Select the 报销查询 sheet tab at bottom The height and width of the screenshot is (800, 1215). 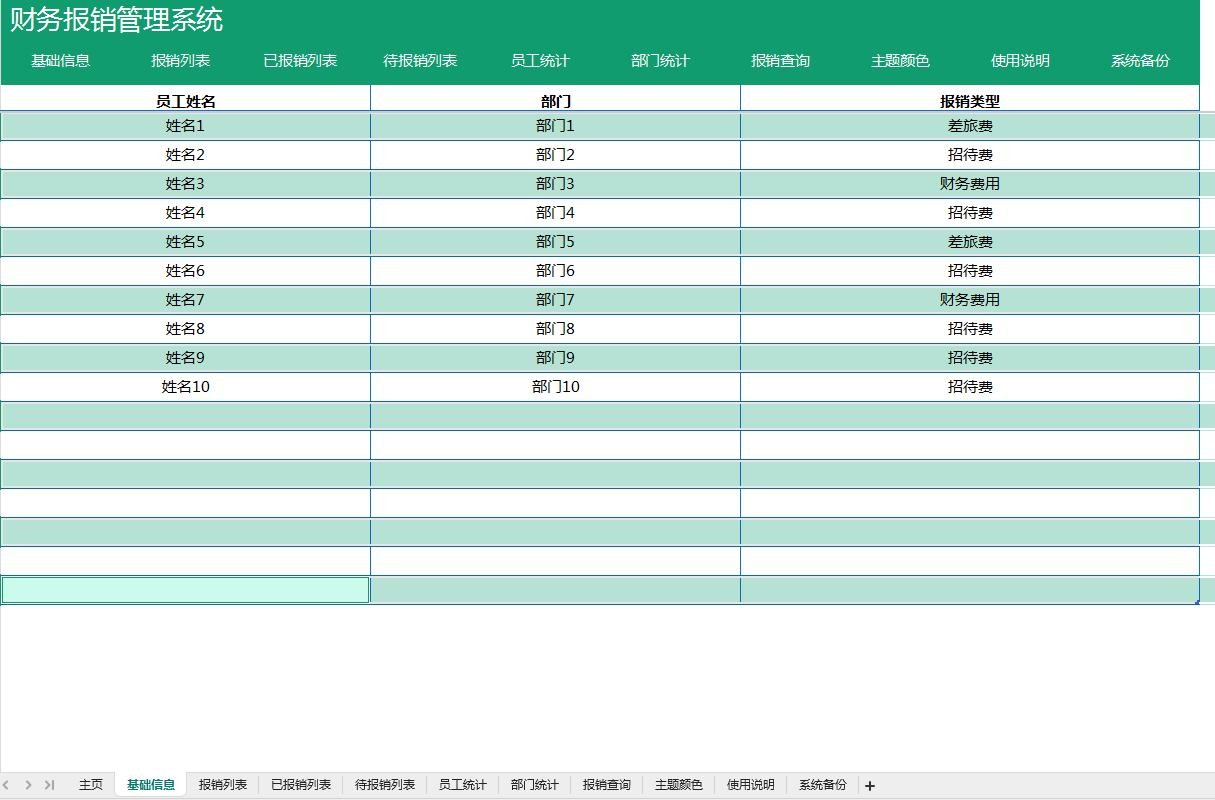pyautogui.click(x=606, y=785)
